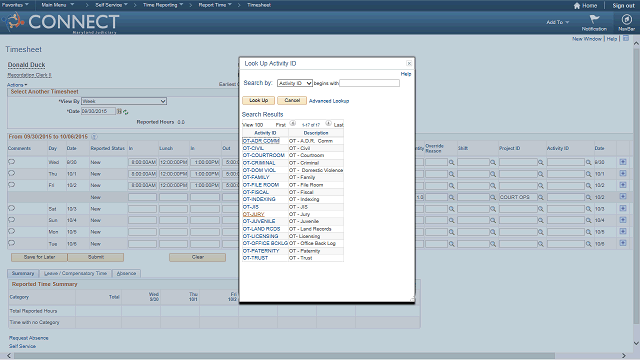Switch to Leave / Compensatory Time tab
Screen dimensions: 640x360
[75, 273]
